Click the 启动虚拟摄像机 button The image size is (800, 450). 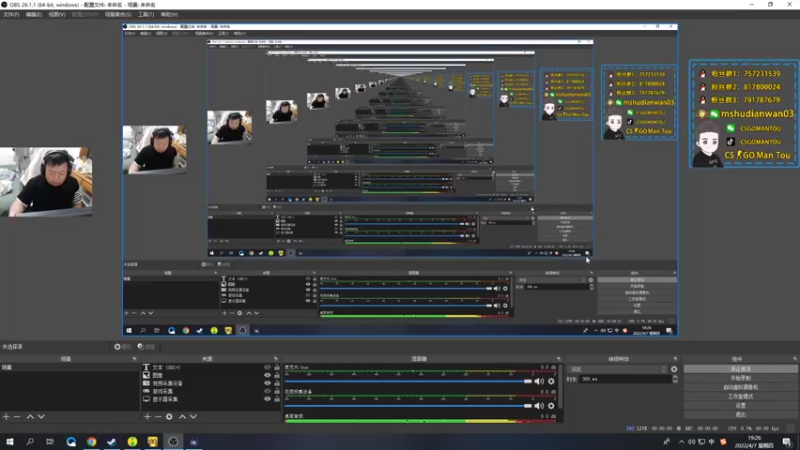tap(740, 387)
